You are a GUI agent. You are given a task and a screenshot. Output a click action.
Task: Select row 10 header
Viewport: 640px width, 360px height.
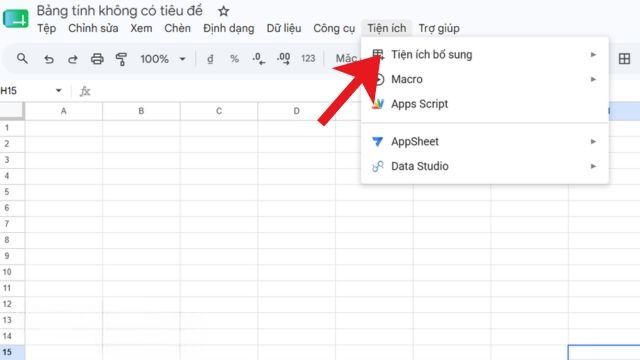[x=12, y=272]
